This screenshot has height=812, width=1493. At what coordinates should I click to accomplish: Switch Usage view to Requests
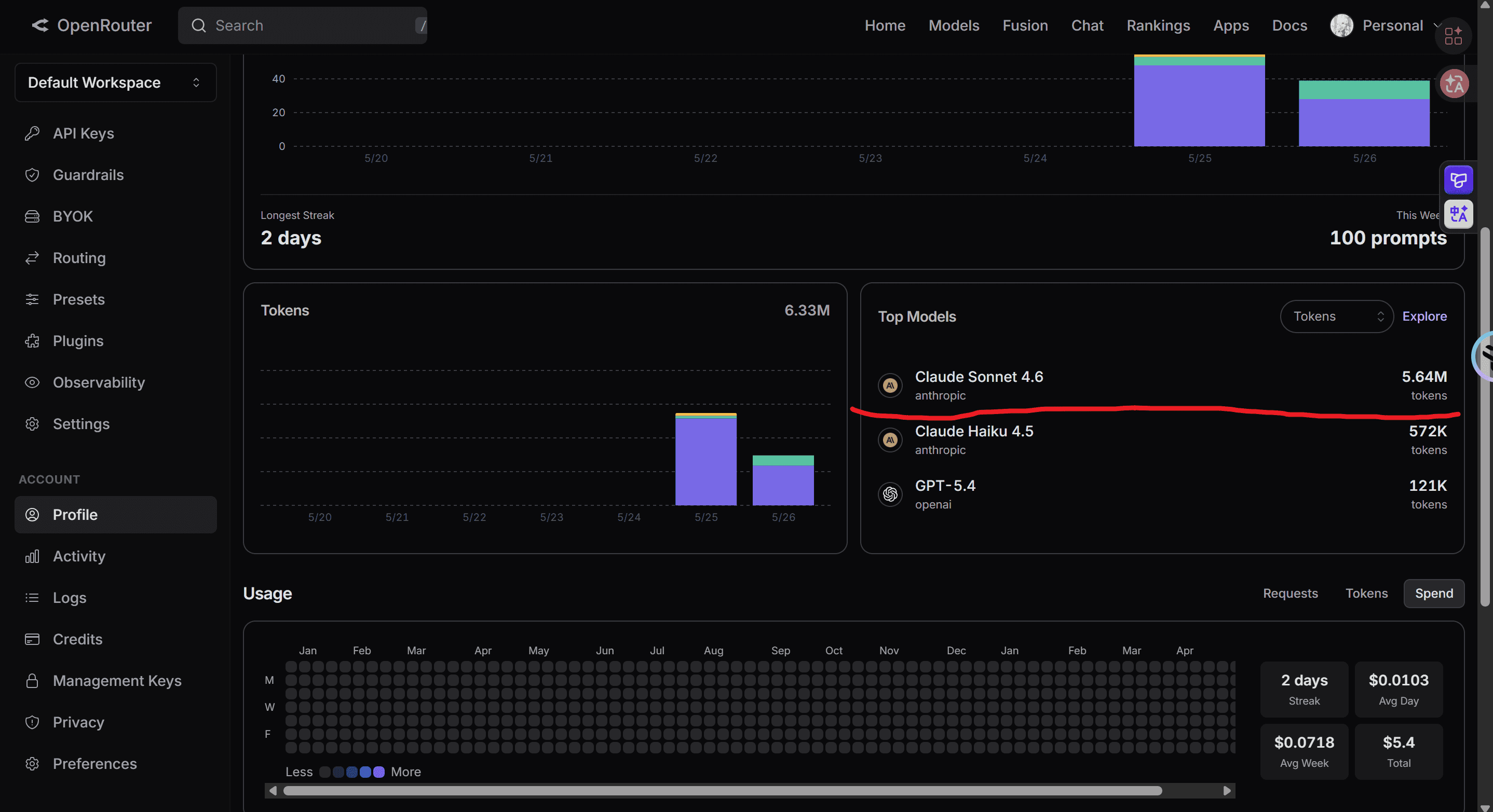point(1290,593)
